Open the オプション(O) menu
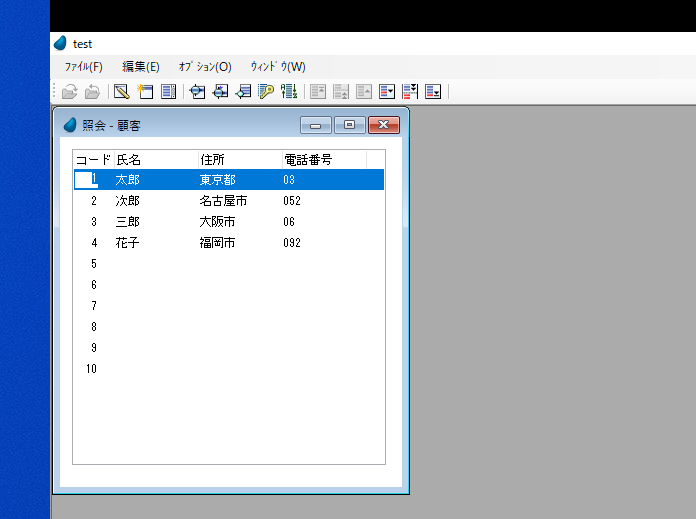This screenshot has width=696, height=519. point(205,67)
